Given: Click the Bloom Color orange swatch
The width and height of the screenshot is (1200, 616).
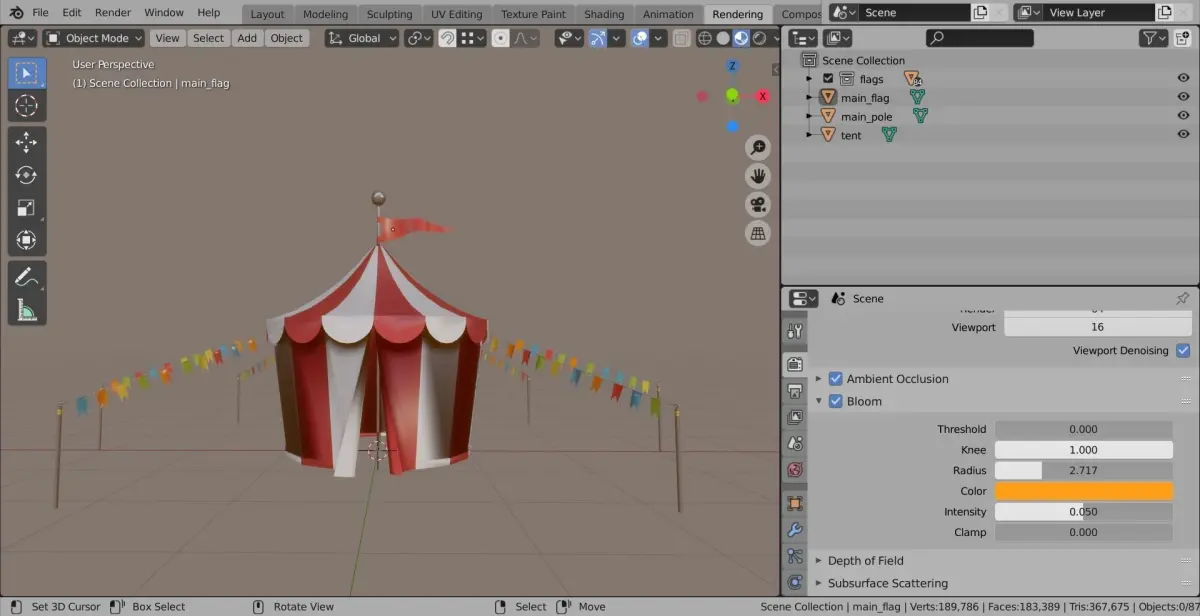Looking at the screenshot, I should click(1083, 491).
